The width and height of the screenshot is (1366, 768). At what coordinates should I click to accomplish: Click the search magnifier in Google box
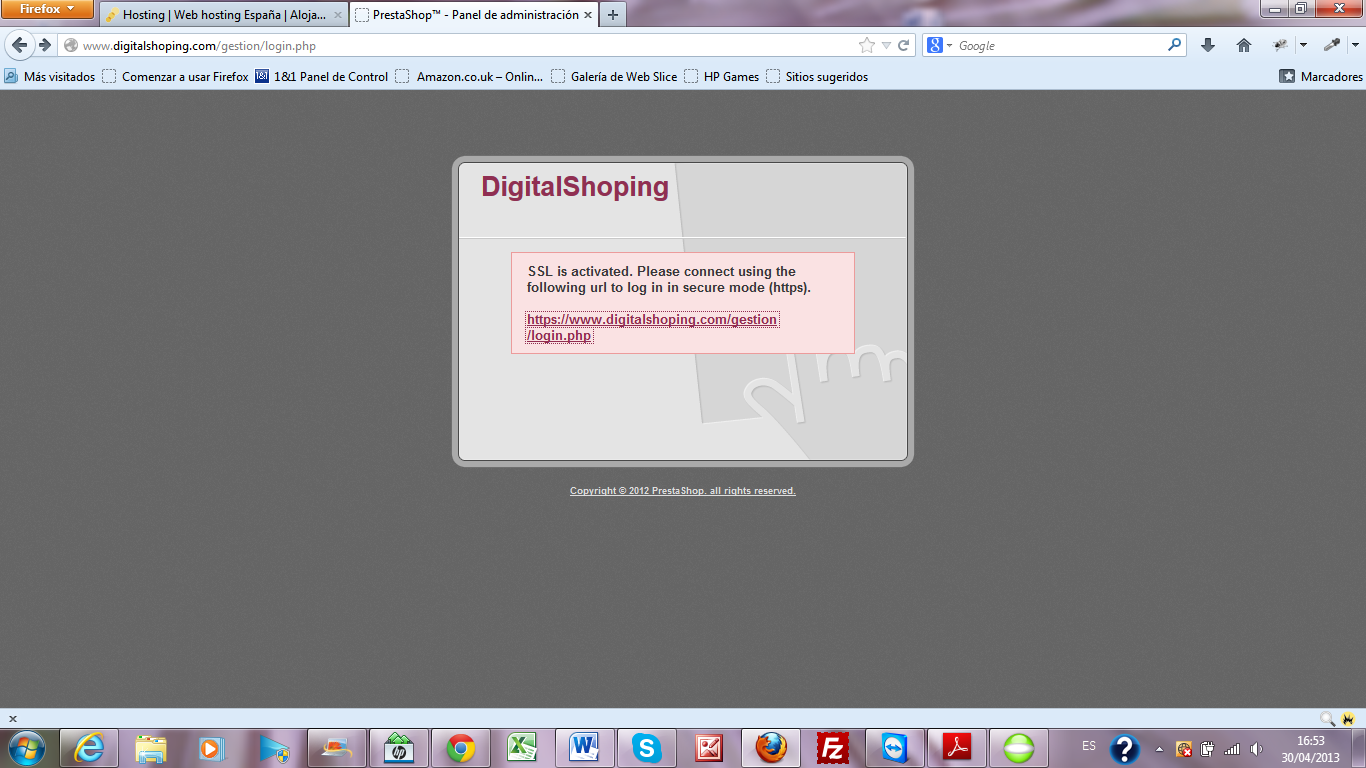1175,45
